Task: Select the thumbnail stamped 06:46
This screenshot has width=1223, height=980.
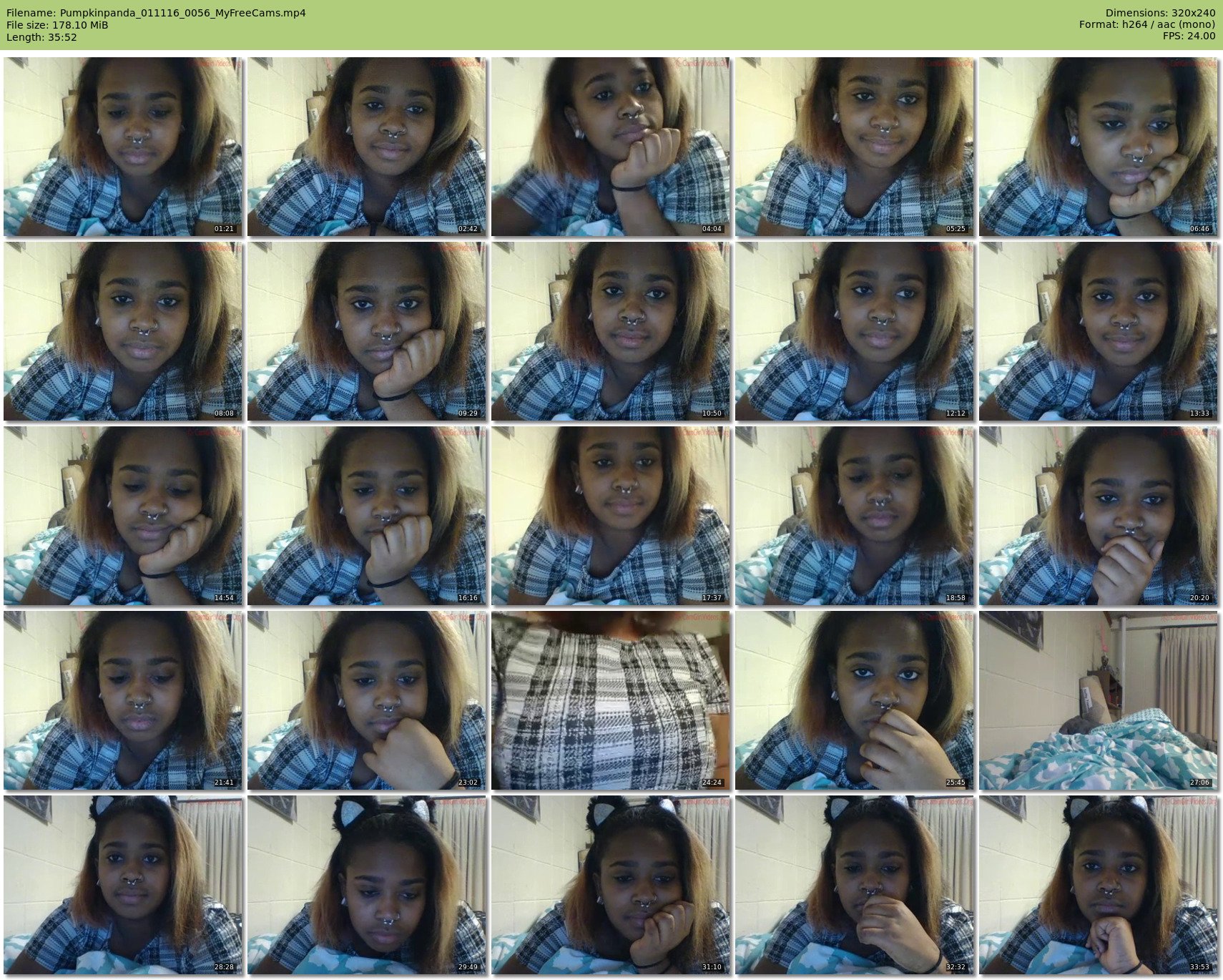Action: point(1099,147)
